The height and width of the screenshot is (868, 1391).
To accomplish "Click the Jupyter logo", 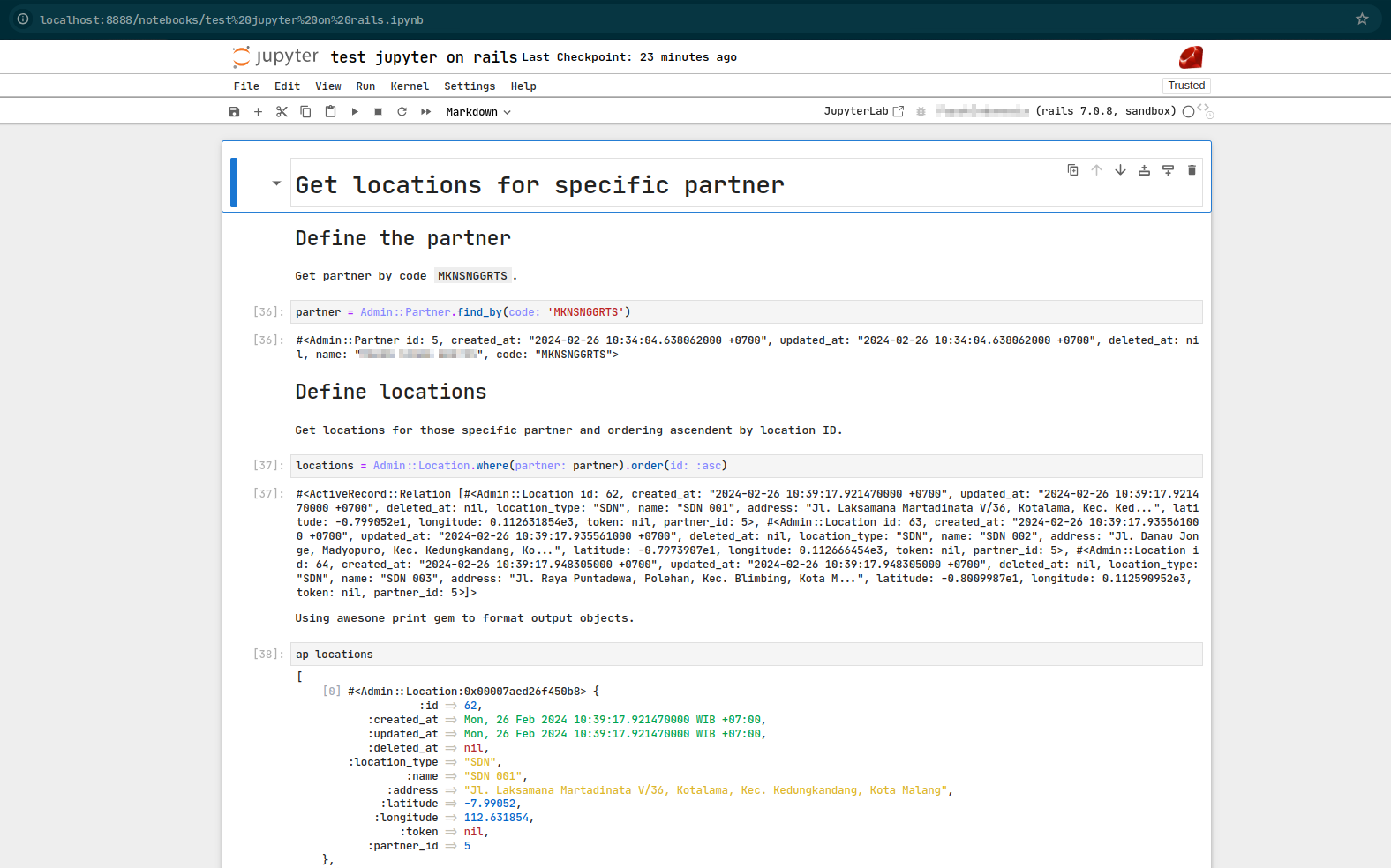I will click(x=275, y=56).
